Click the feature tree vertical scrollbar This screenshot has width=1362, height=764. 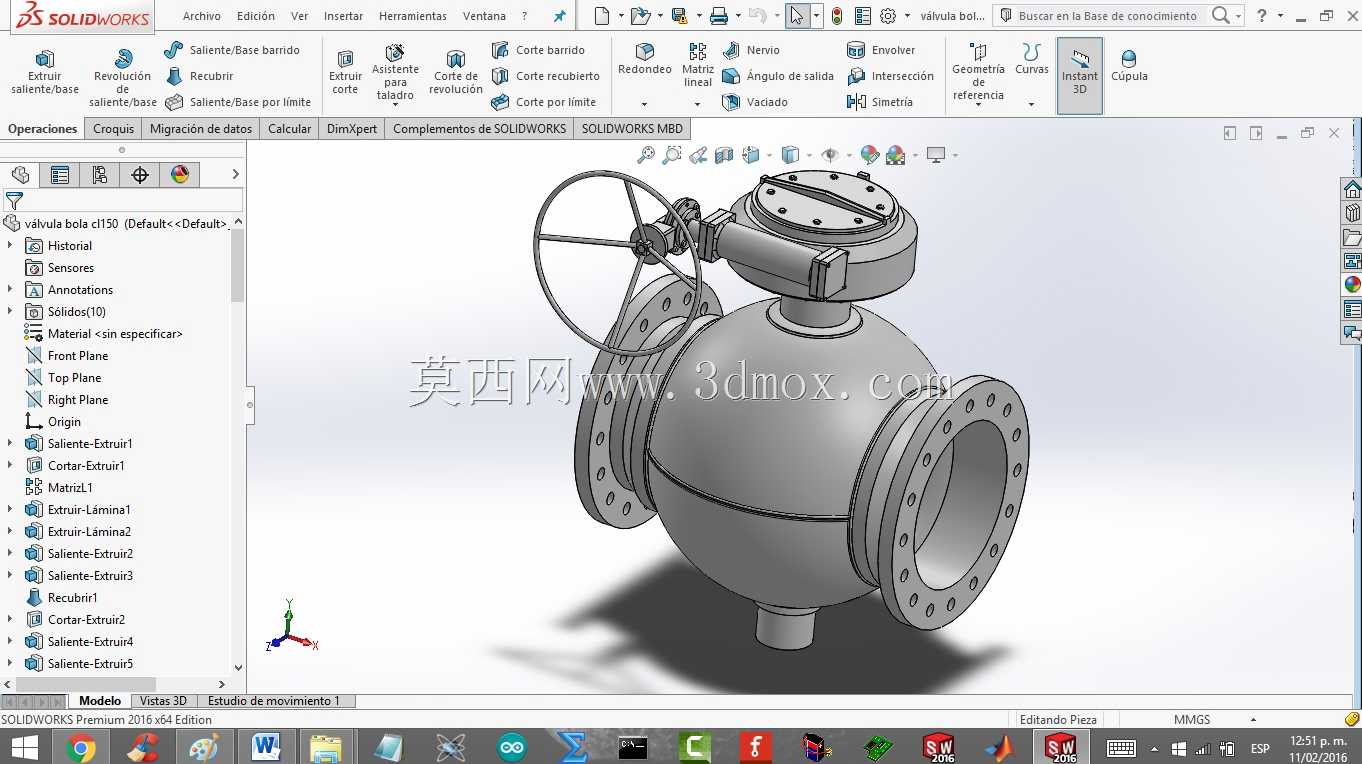pyautogui.click(x=238, y=265)
